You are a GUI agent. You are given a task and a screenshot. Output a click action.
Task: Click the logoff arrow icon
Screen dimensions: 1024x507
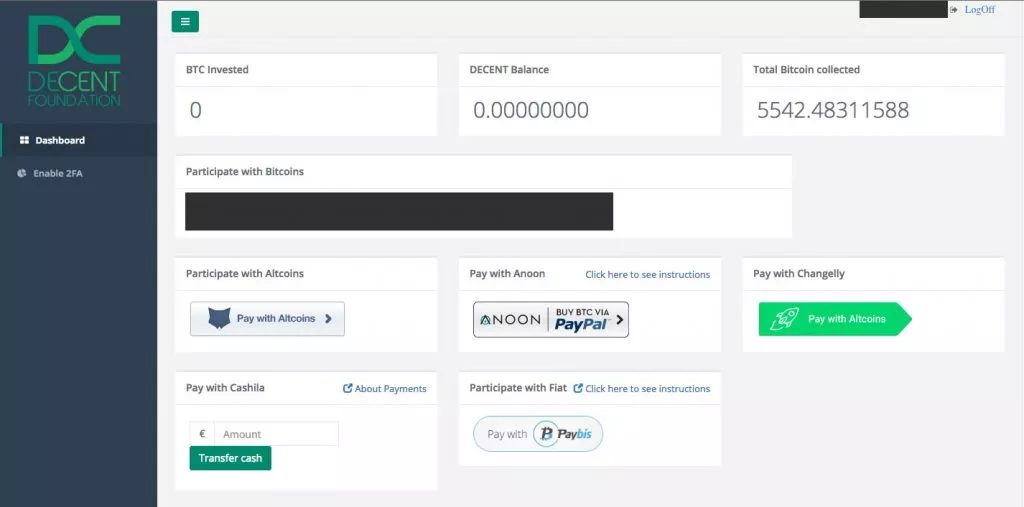point(954,9)
